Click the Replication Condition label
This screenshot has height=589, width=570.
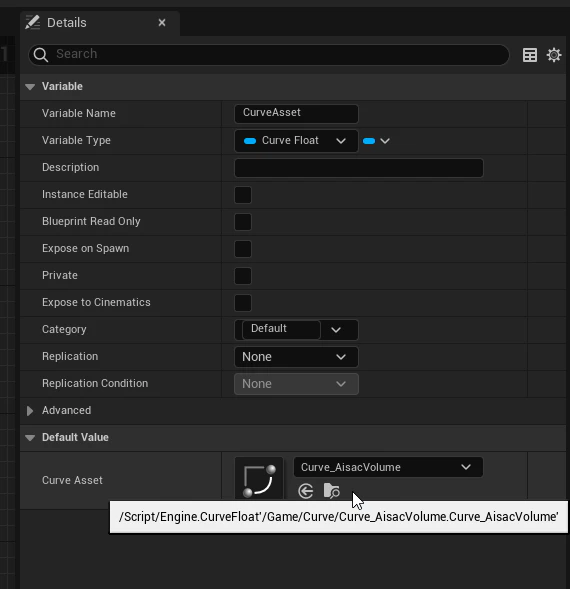coord(95,383)
